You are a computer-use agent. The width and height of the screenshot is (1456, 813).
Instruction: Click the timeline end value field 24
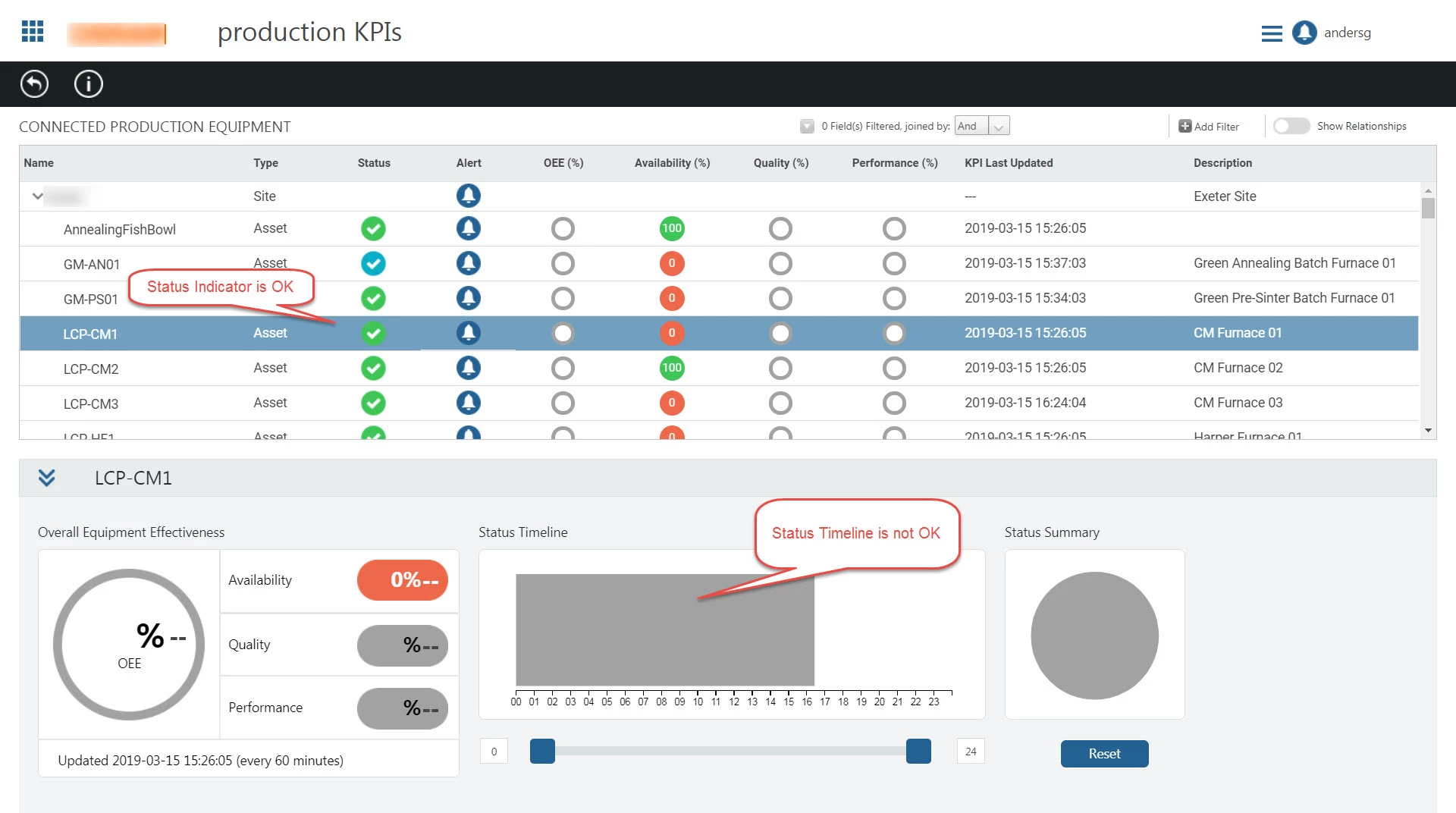971,752
